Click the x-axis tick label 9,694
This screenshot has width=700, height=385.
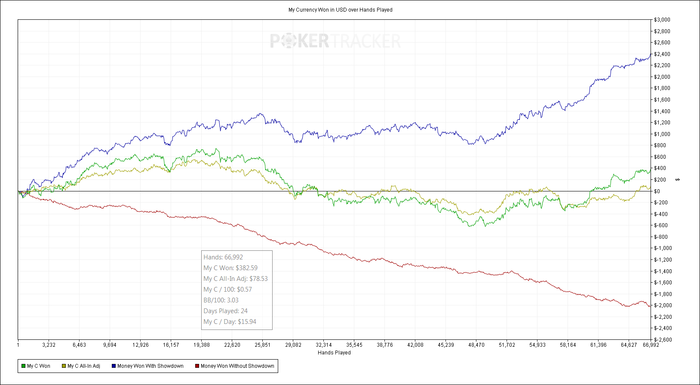pyautogui.click(x=110, y=345)
